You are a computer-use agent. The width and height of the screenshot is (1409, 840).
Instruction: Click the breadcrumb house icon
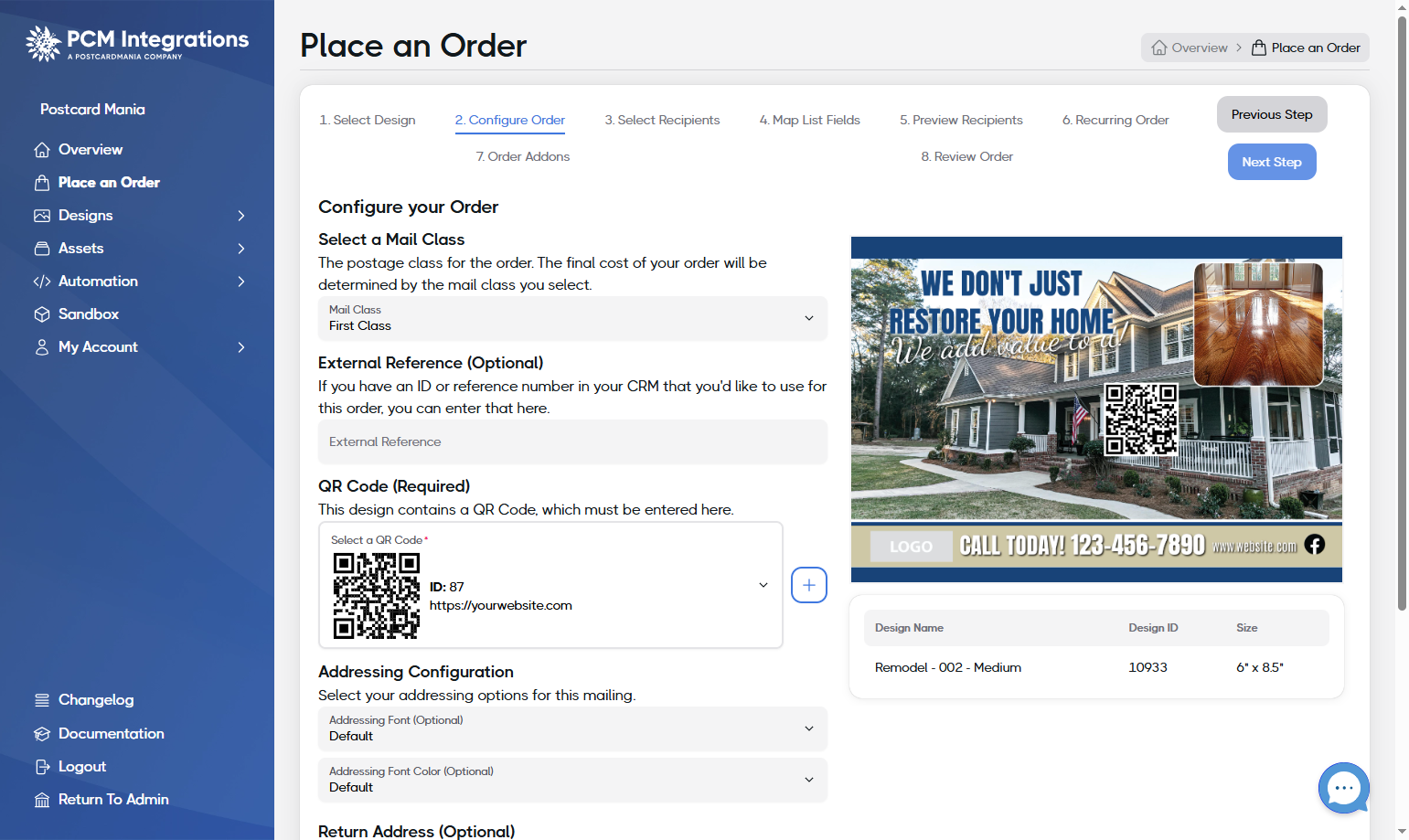tap(1159, 48)
